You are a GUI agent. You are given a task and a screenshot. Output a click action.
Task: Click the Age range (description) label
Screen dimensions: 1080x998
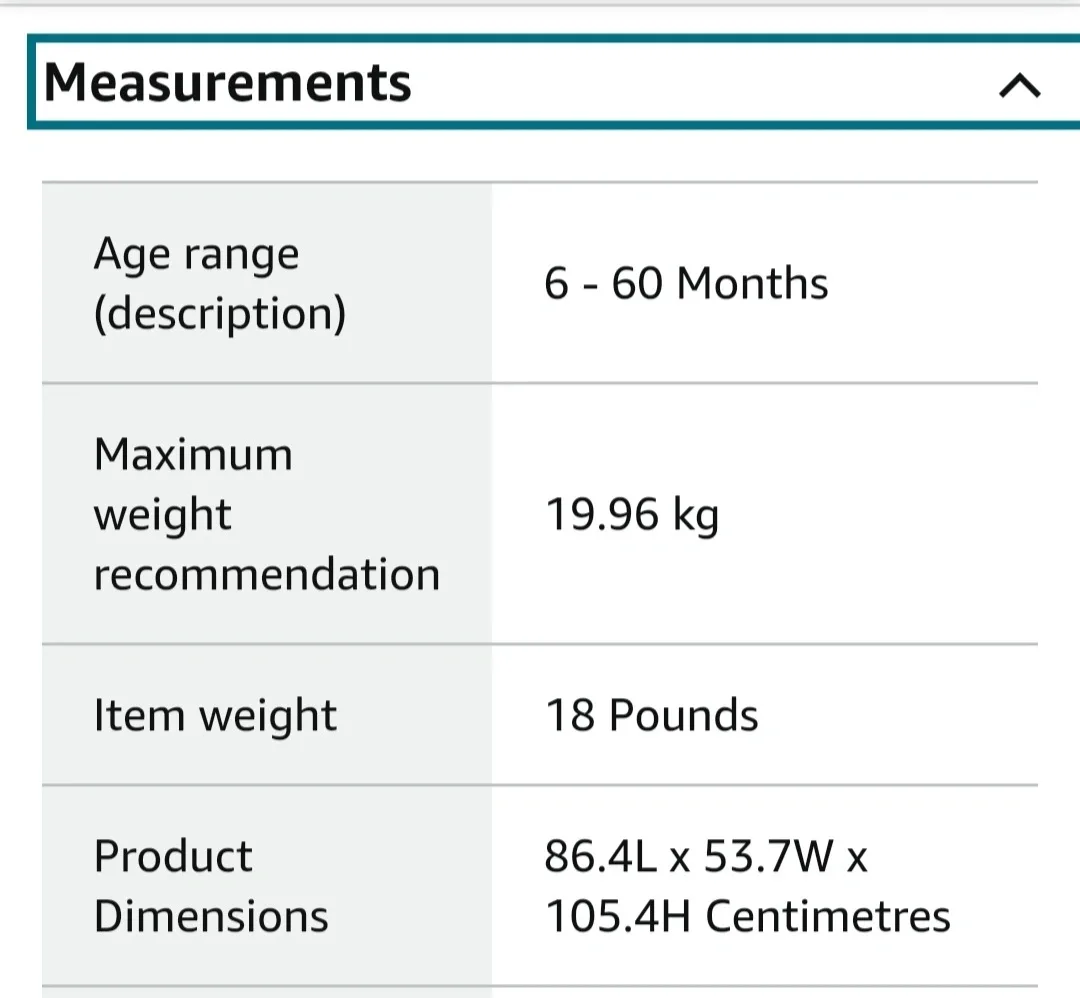pos(220,282)
